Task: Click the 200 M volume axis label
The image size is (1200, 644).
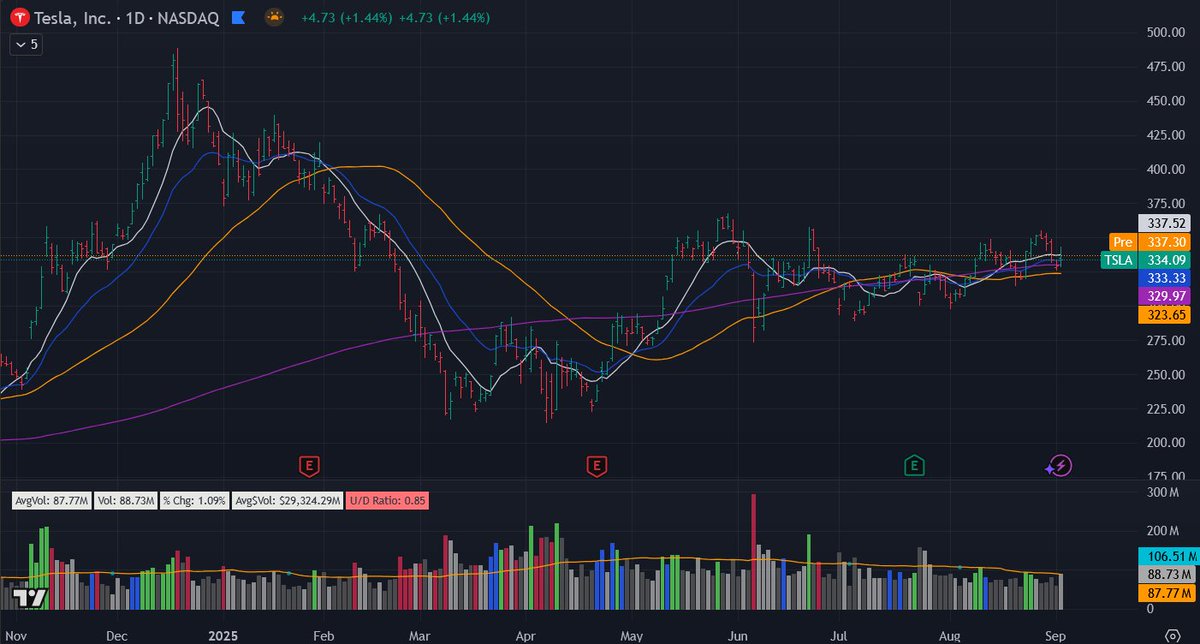Action: 1163,530
